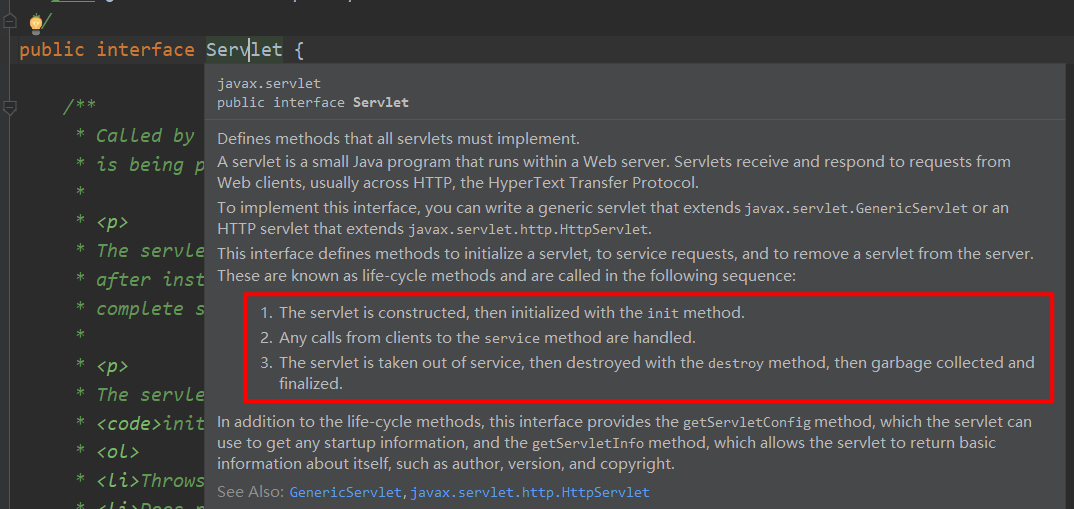Image resolution: width=1074 pixels, height=509 pixels.
Task: Click the opening brace after Servlet
Action: pos(299,51)
